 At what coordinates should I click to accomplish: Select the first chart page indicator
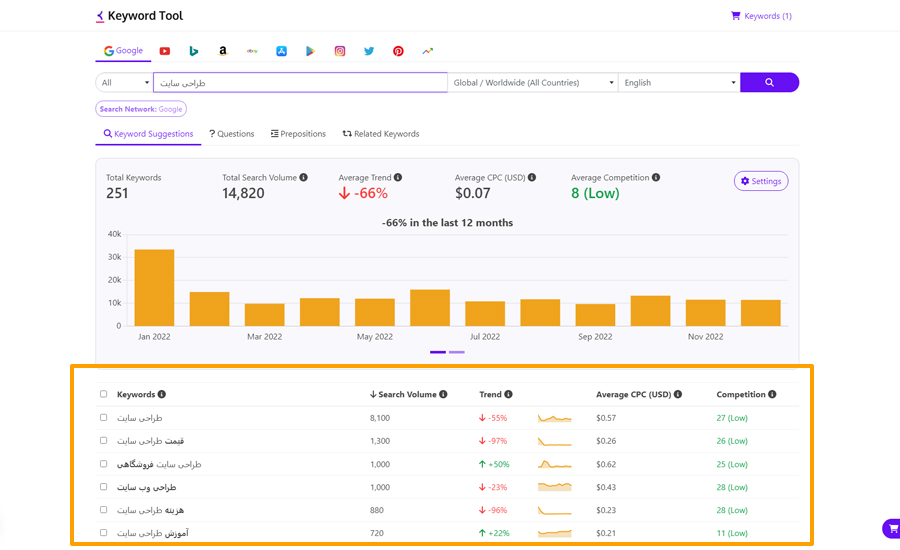pos(438,352)
